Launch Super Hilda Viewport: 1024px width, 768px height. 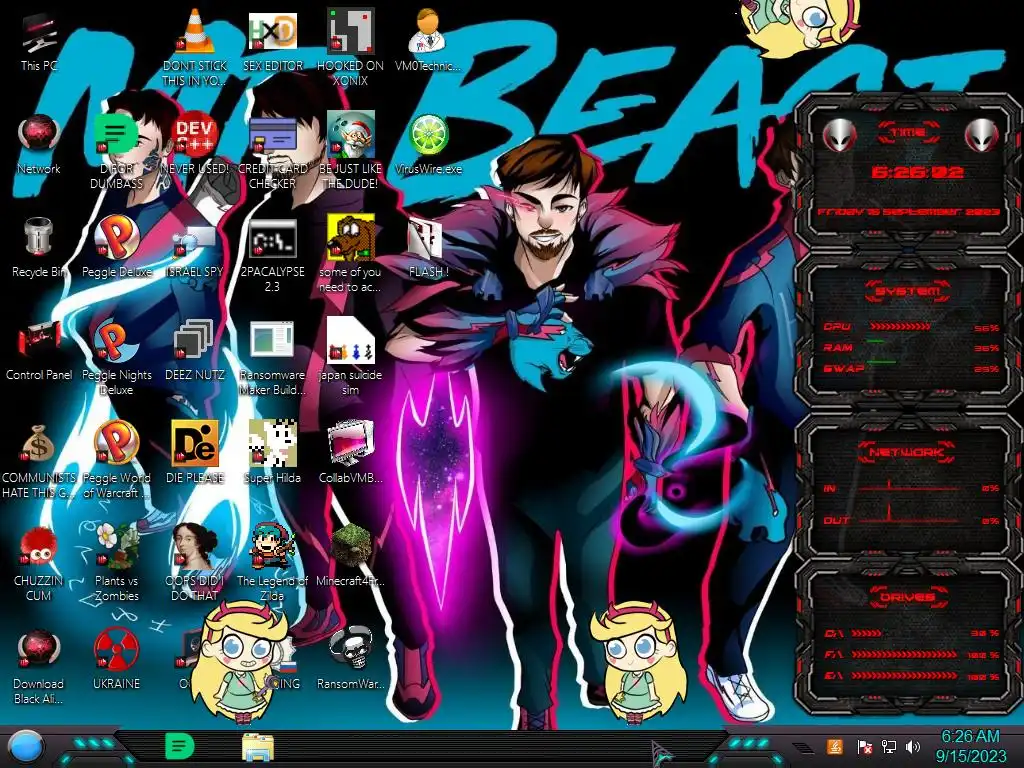pos(273,444)
